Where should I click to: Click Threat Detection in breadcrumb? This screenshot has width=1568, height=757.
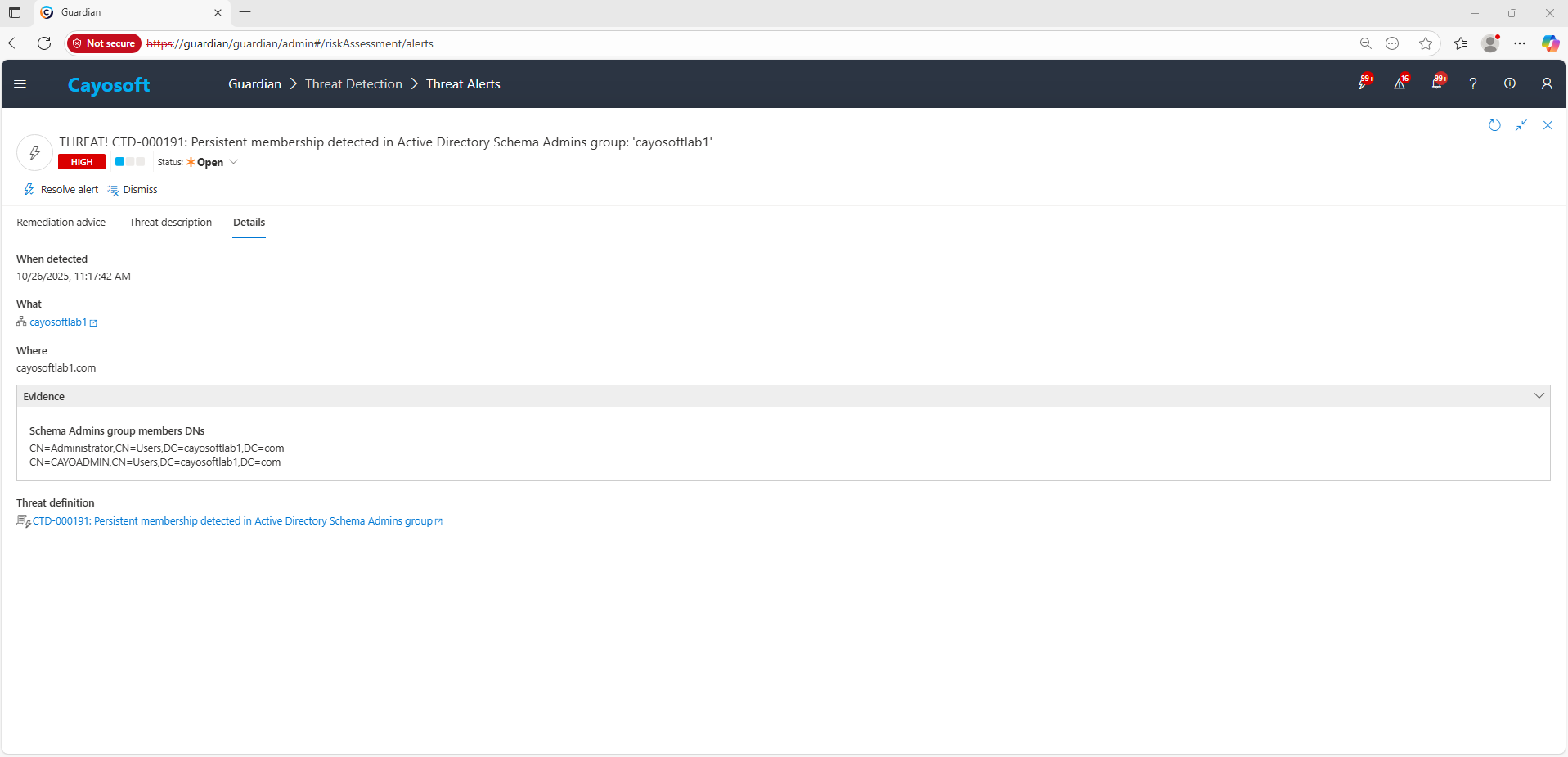(x=353, y=84)
